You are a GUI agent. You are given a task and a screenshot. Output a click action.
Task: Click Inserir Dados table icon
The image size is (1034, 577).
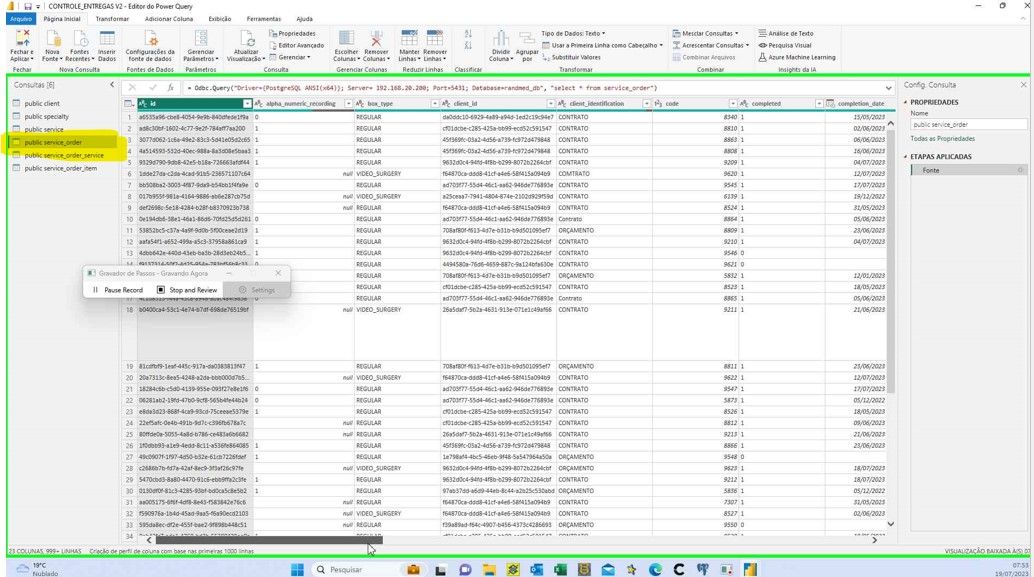pos(107,38)
